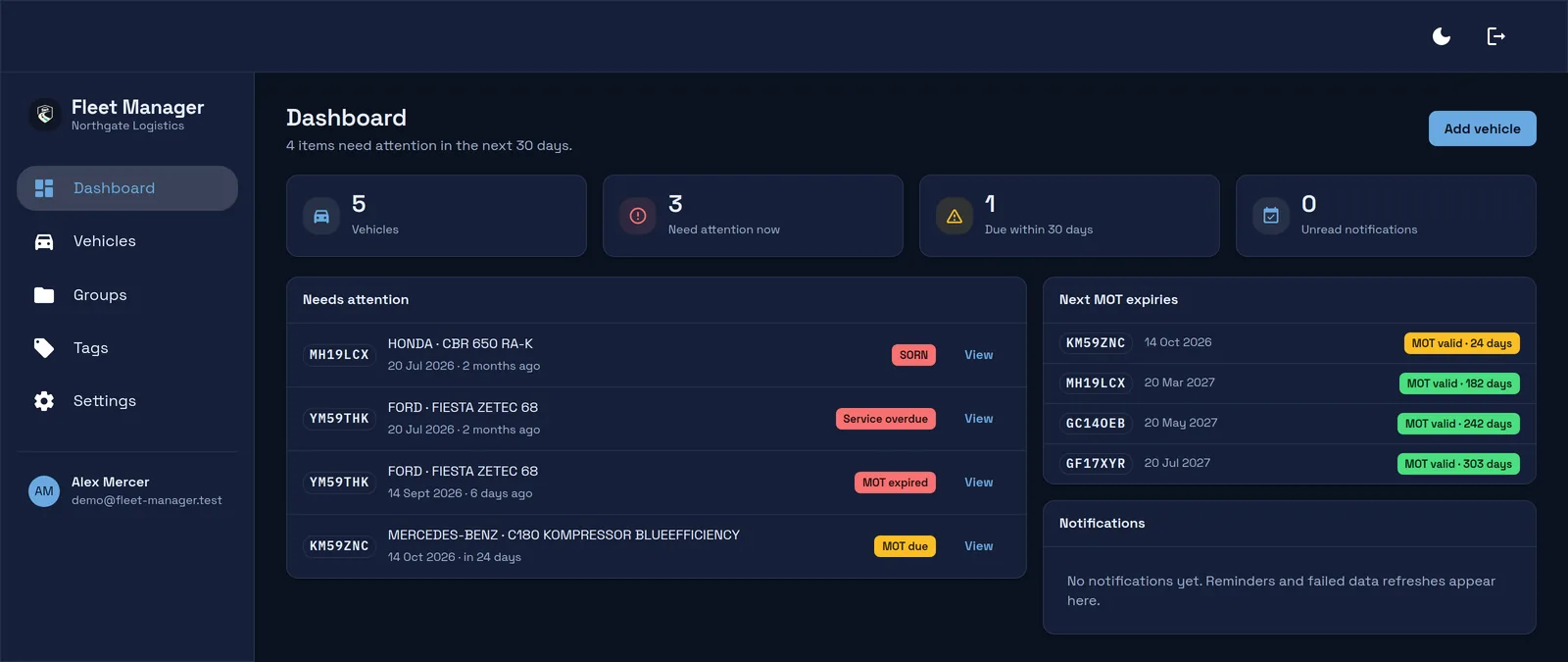Click the 0 Unread notifications card
This screenshot has width=1568, height=662.
(x=1386, y=216)
